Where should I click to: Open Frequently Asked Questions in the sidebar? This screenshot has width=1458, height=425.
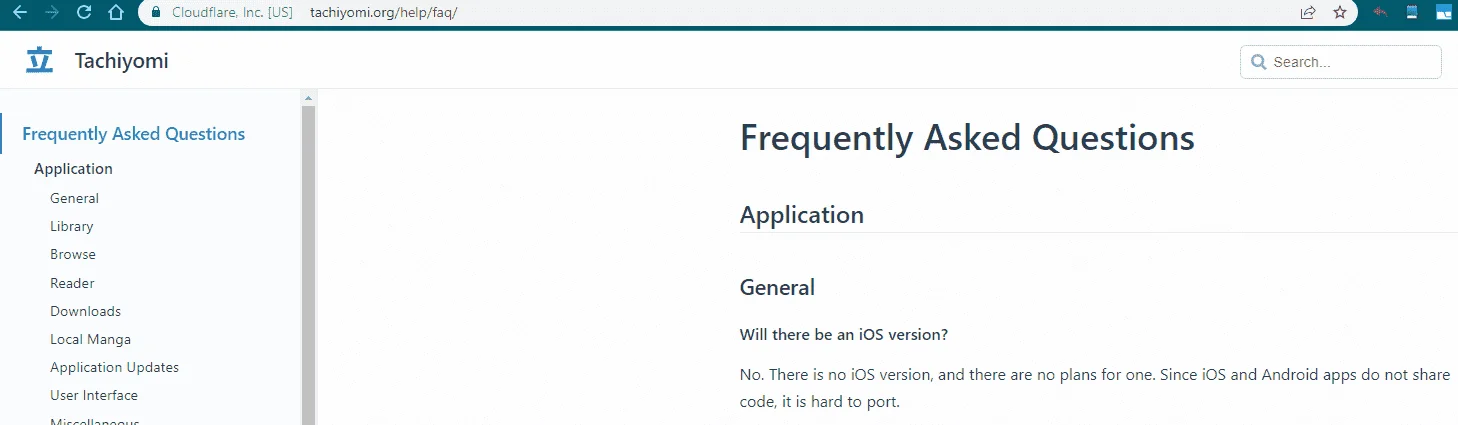tap(133, 134)
